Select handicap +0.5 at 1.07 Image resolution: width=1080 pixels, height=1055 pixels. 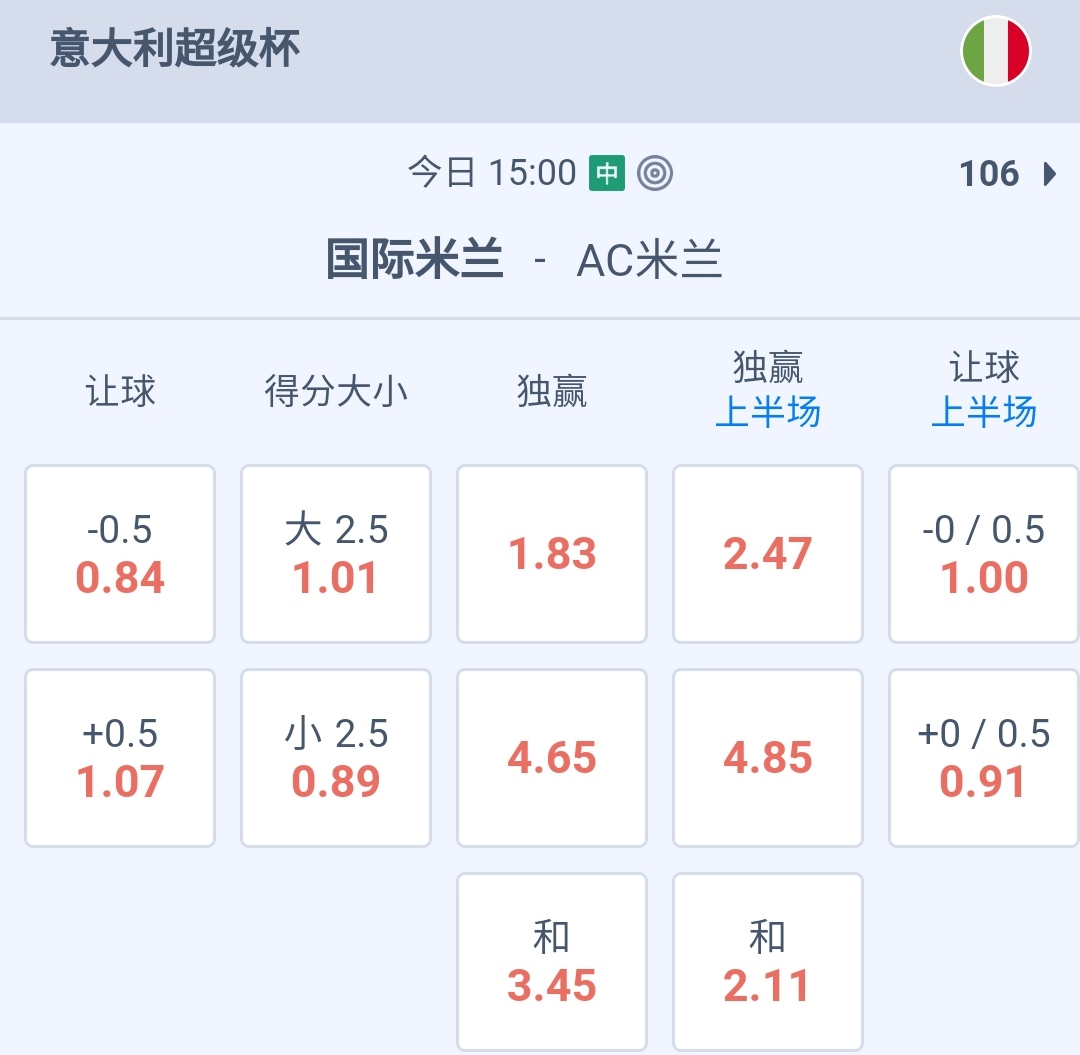click(x=120, y=758)
